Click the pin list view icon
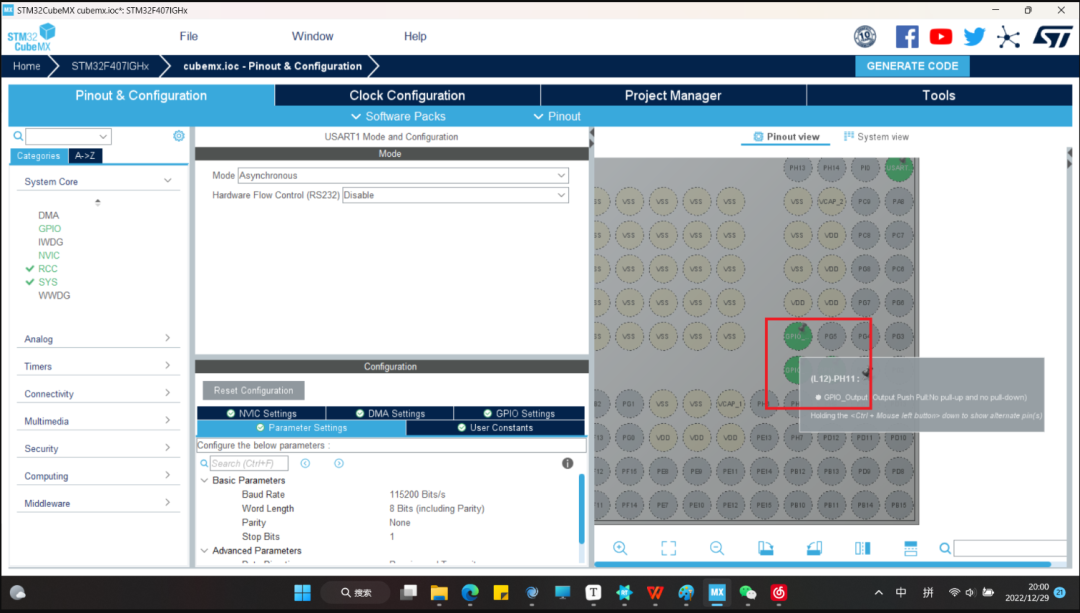The height and width of the screenshot is (613, 1080). point(911,548)
